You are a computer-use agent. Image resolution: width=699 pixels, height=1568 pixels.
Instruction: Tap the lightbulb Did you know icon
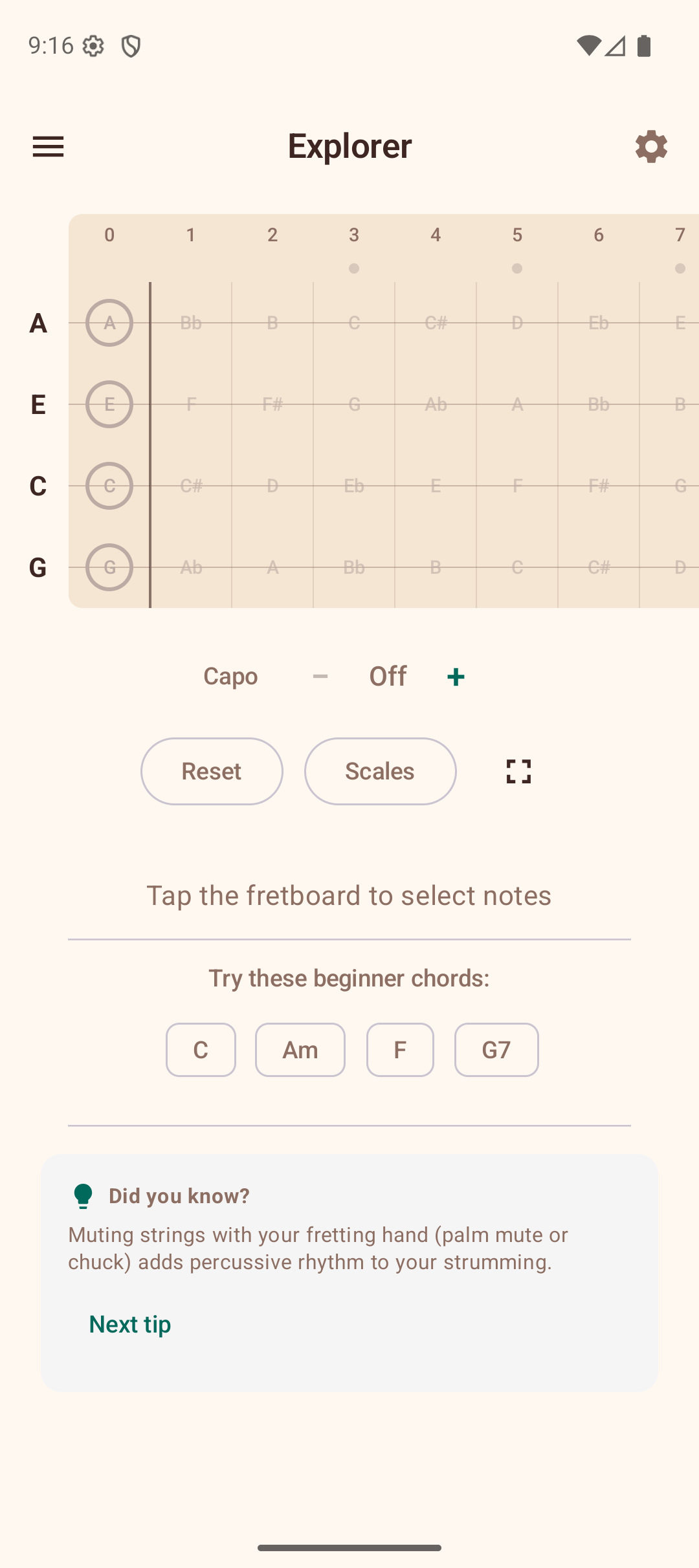coord(83,1195)
